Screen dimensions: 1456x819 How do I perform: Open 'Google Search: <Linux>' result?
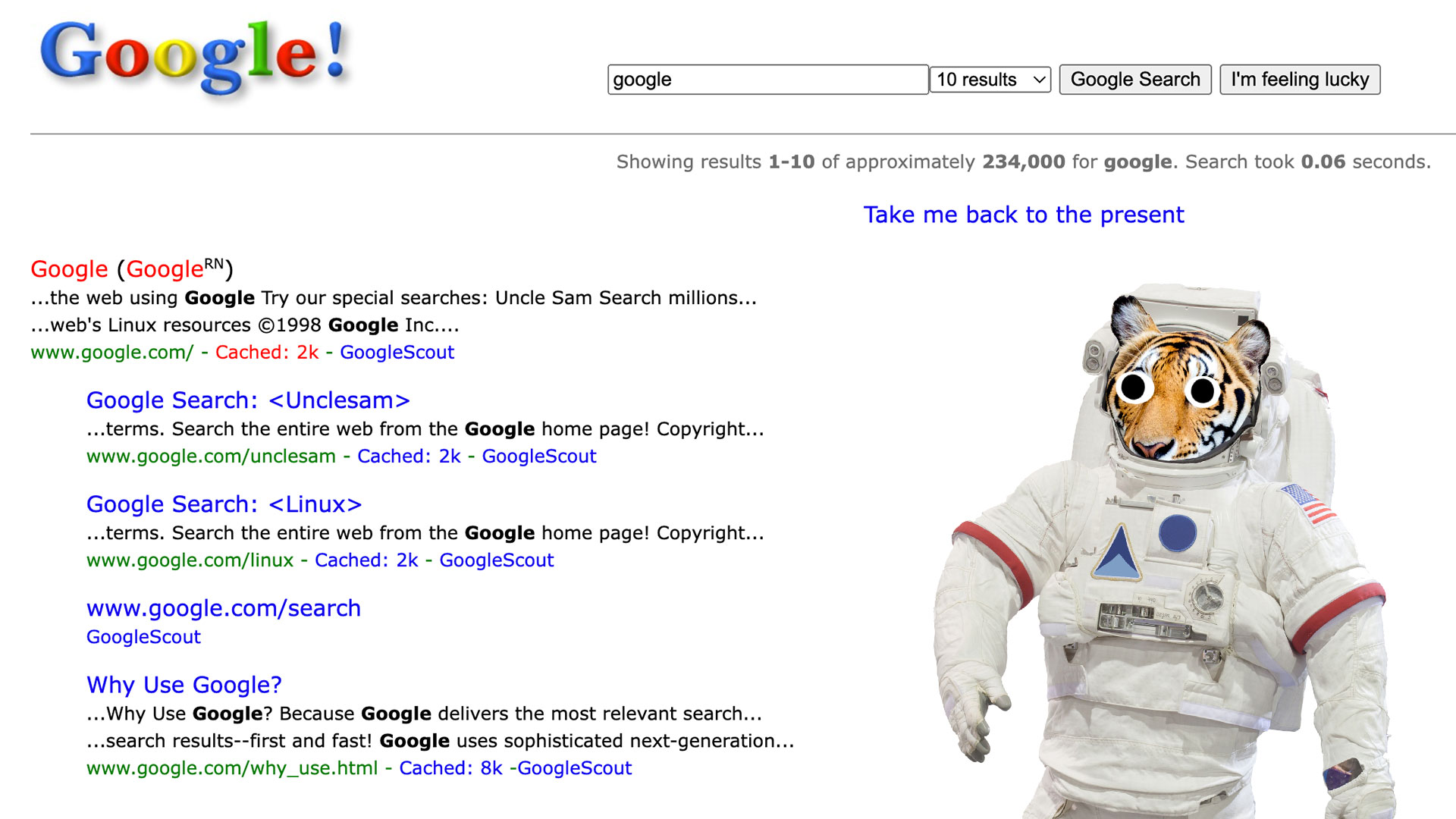point(224,504)
